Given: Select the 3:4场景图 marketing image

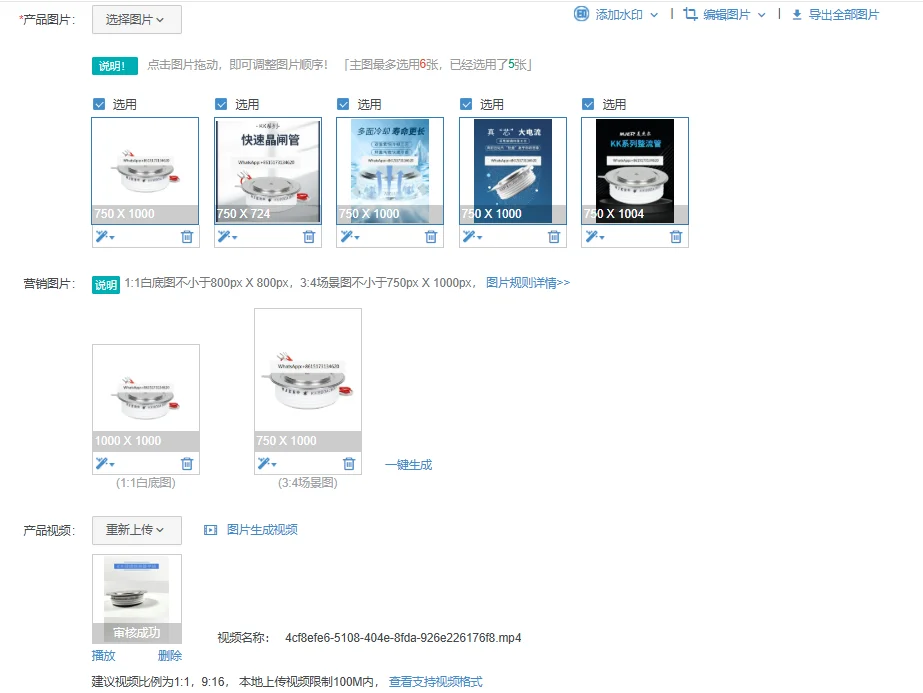Looking at the screenshot, I should (308, 380).
